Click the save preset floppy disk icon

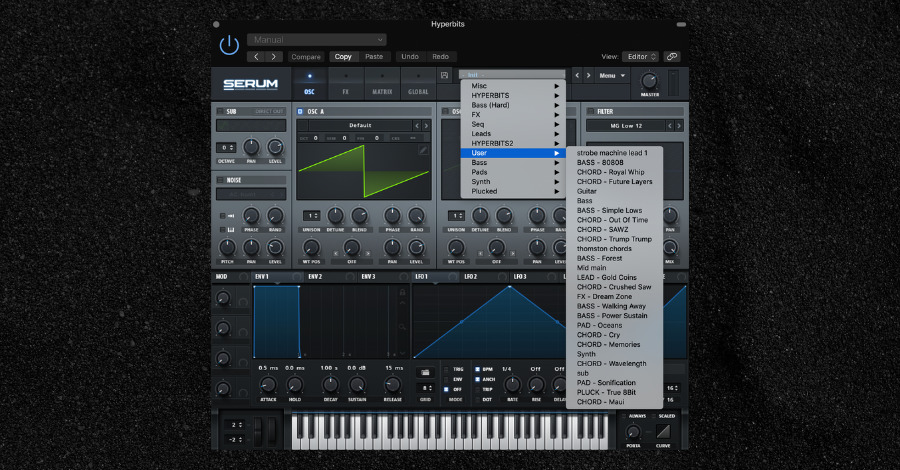(x=444, y=75)
